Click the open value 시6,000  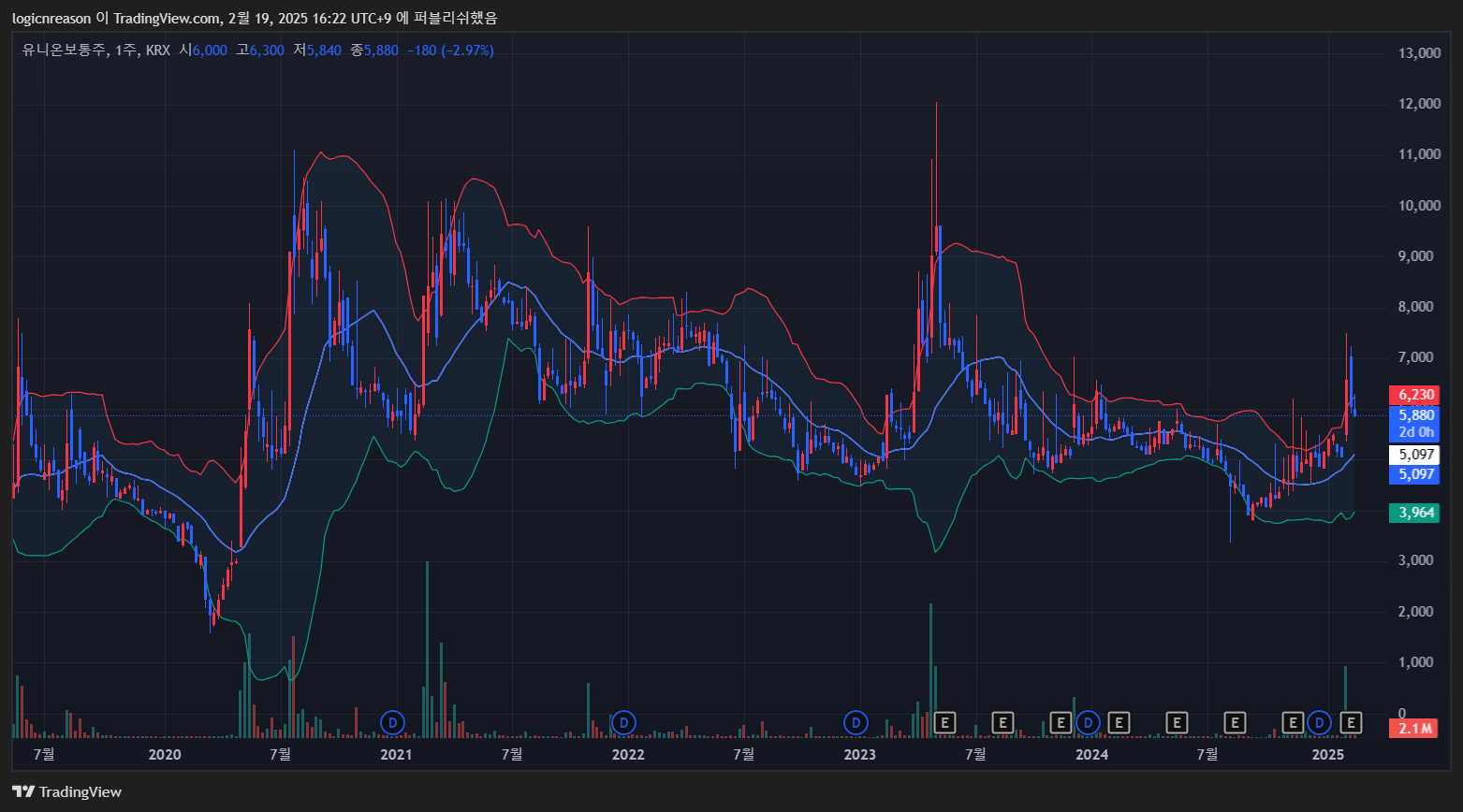[x=203, y=50]
